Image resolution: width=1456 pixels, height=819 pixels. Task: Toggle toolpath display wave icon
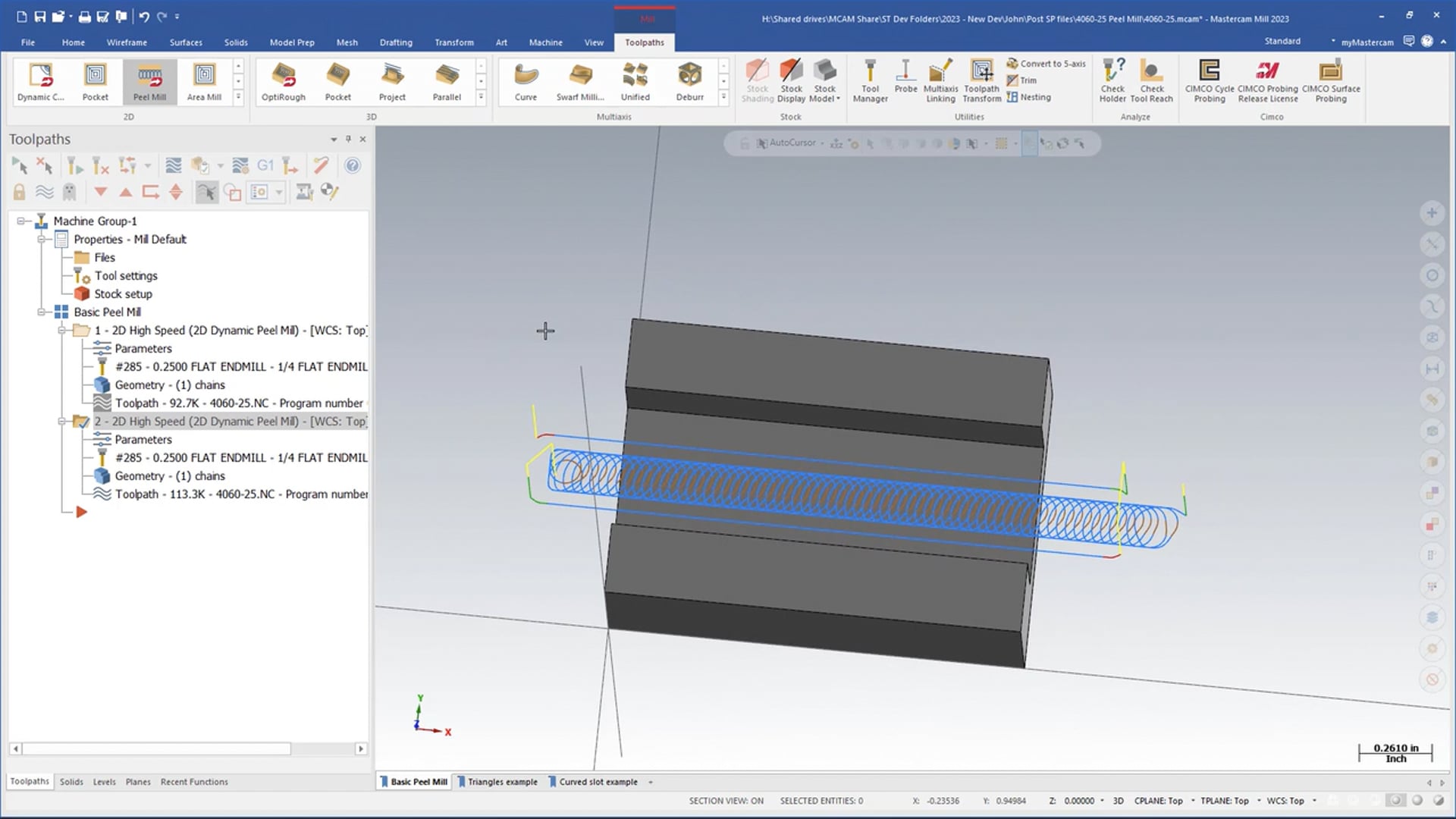(45, 192)
